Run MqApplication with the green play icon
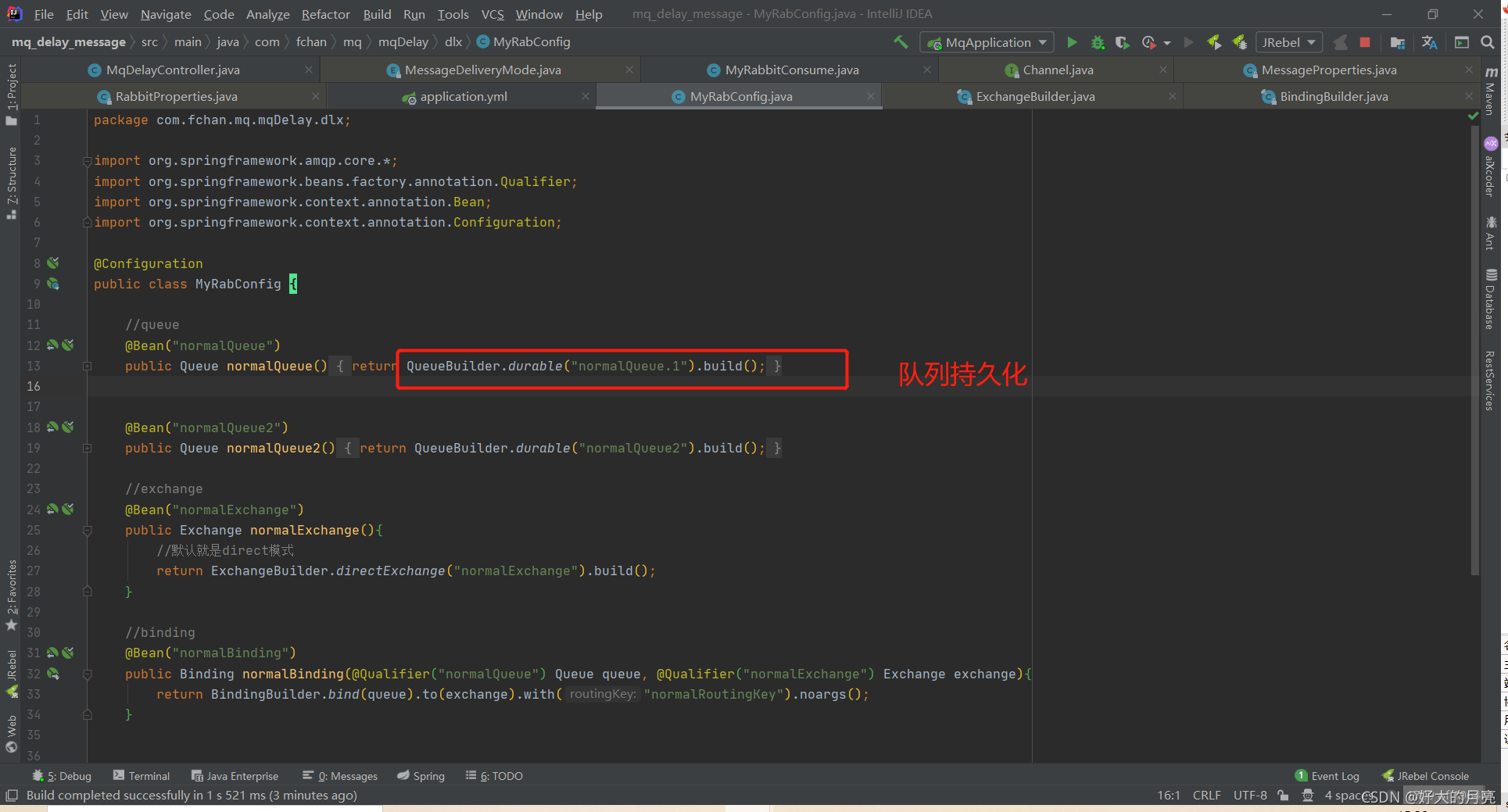Image resolution: width=1508 pixels, height=812 pixels. (x=1072, y=42)
